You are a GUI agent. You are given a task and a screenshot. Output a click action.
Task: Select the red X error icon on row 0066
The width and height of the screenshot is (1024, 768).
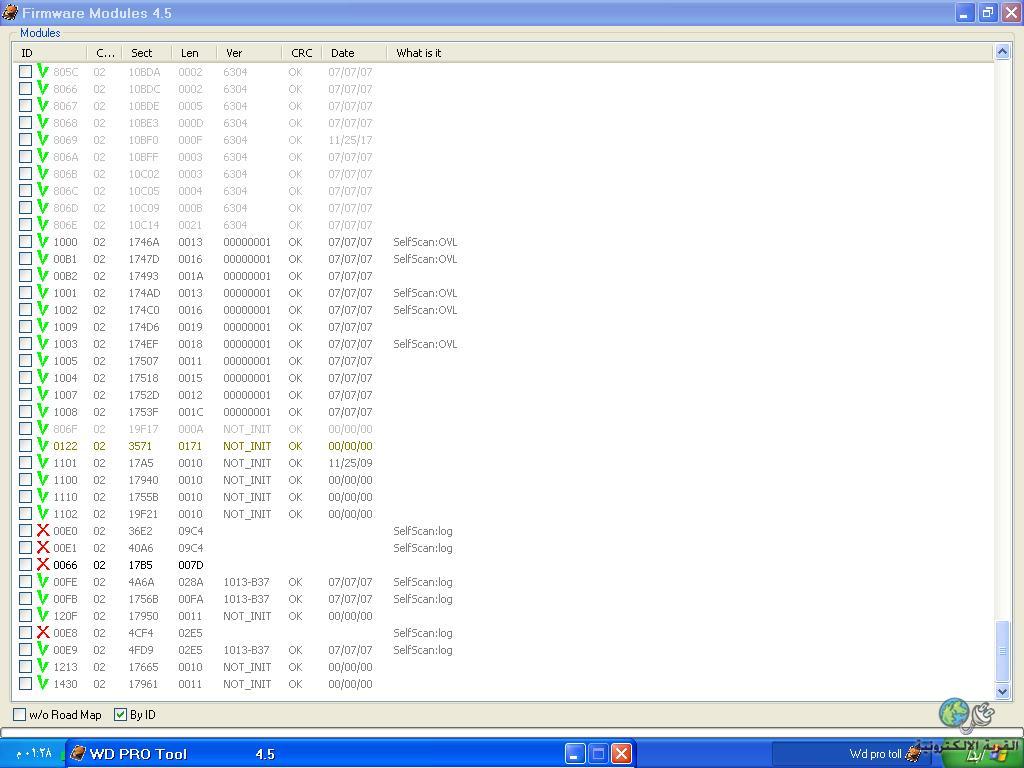click(x=43, y=564)
